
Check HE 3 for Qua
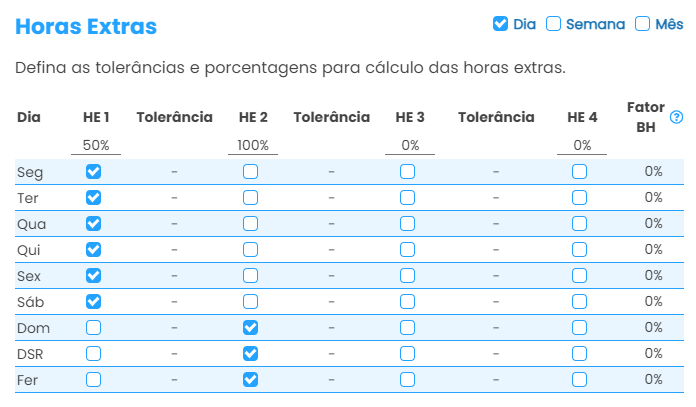408,224
